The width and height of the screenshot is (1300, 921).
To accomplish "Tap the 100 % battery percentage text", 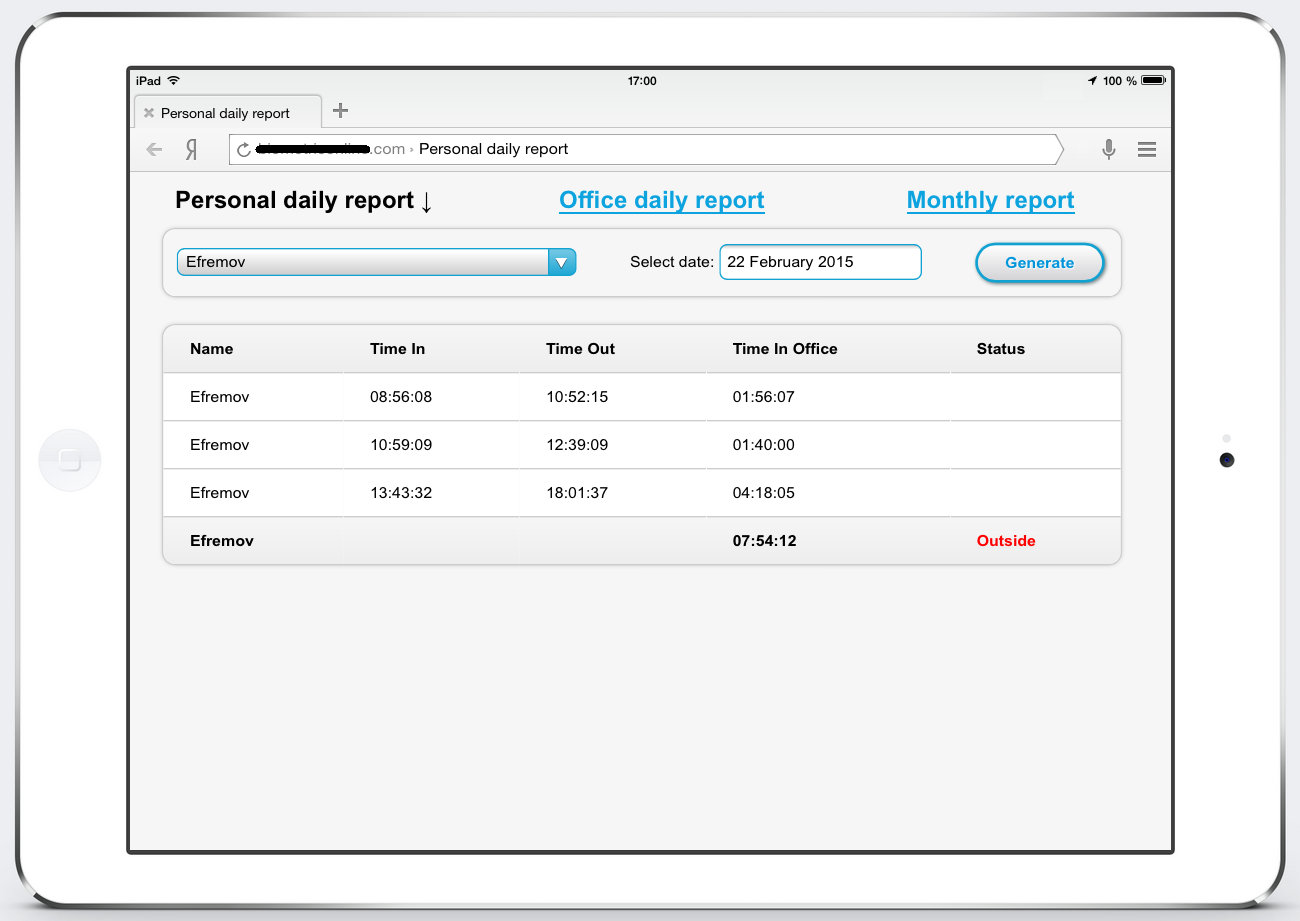I will 1120,80.
